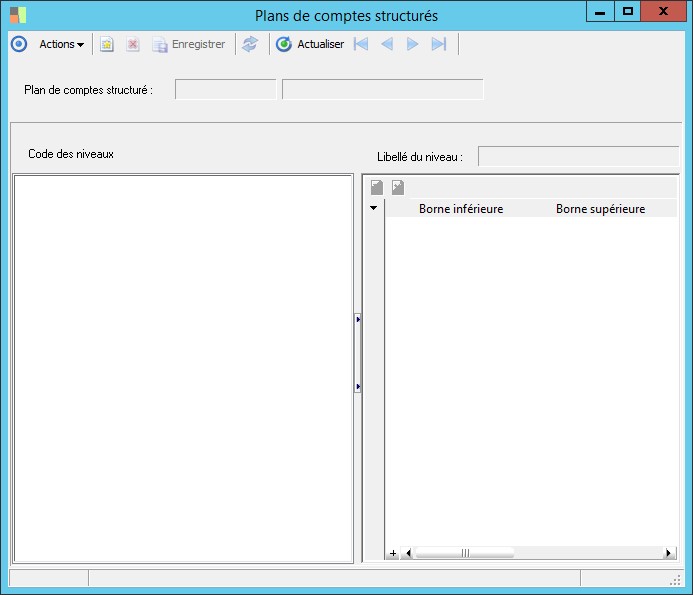
Task: Open the grid's black triangle selector dropdown
Action: (x=374, y=208)
